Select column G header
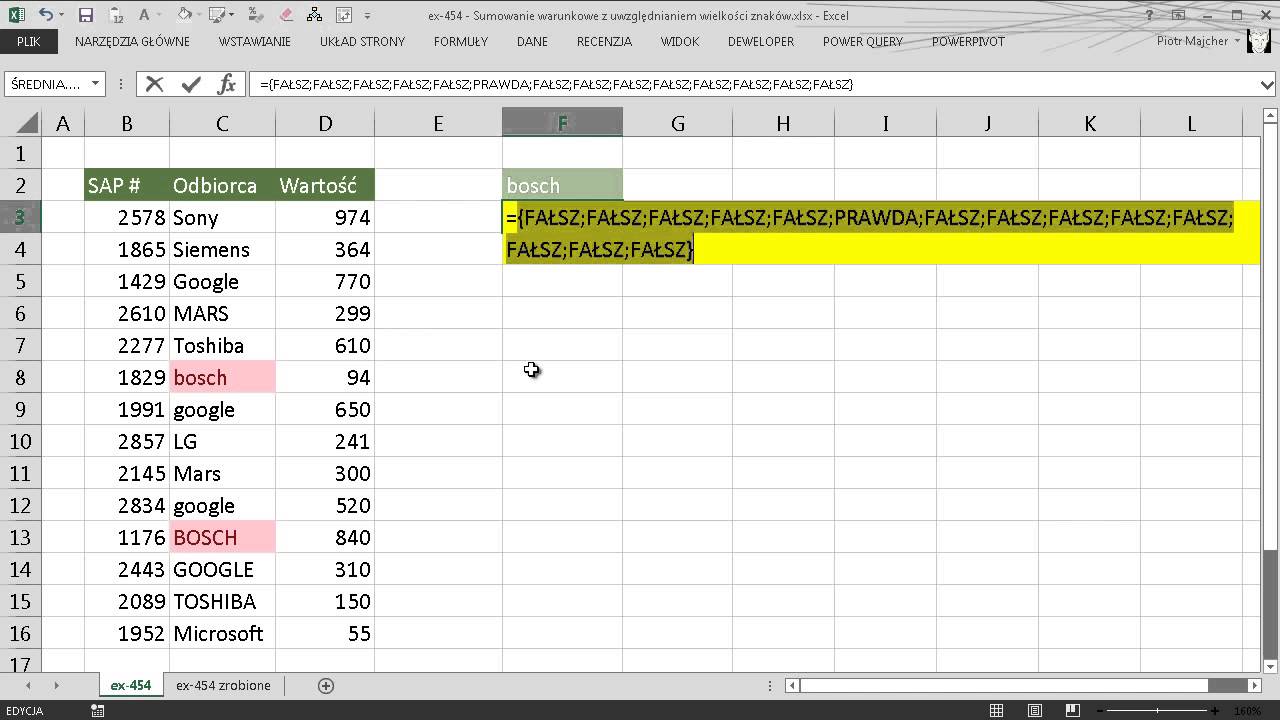The height and width of the screenshot is (720, 1280). click(x=677, y=123)
